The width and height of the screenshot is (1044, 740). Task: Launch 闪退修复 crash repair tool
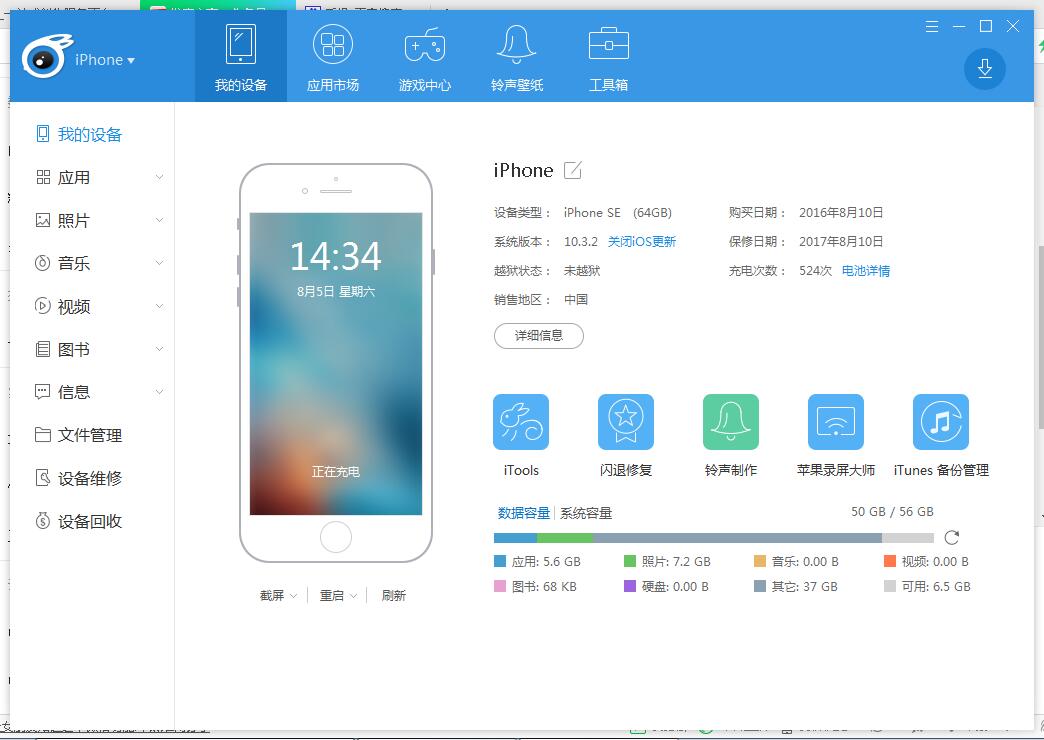point(625,420)
